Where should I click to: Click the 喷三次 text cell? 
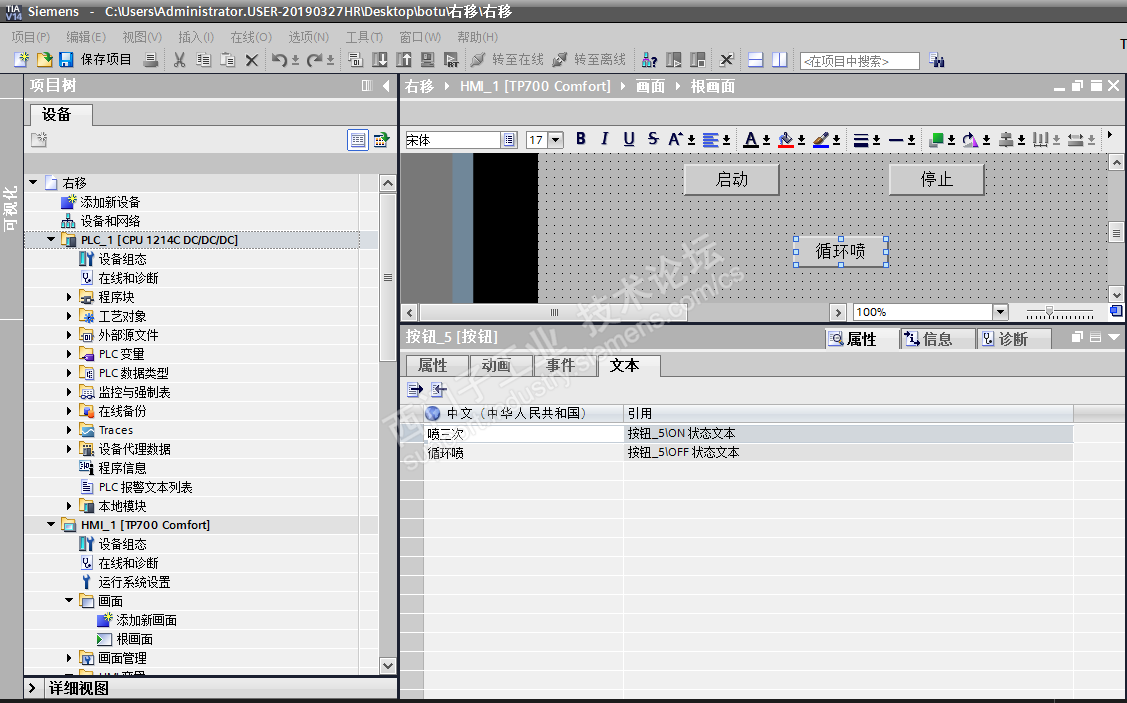(x=523, y=433)
